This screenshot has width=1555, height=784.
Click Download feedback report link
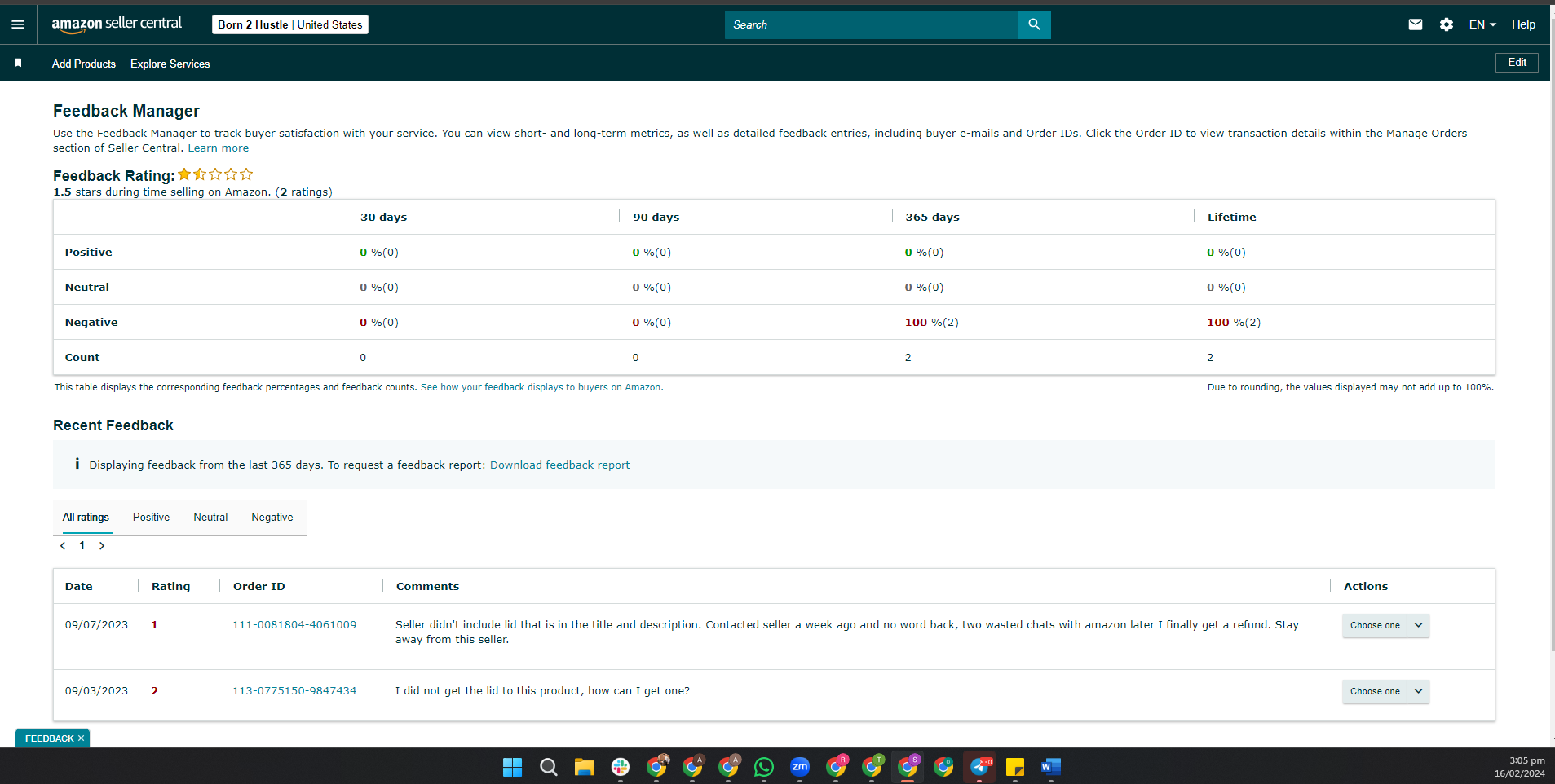(x=560, y=465)
